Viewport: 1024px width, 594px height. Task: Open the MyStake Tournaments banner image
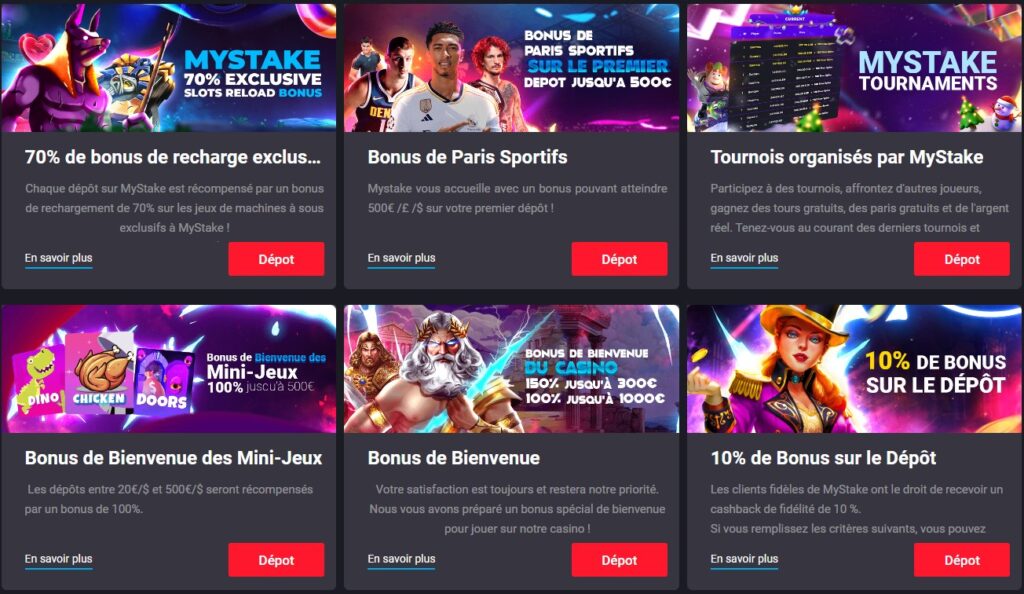(x=854, y=68)
